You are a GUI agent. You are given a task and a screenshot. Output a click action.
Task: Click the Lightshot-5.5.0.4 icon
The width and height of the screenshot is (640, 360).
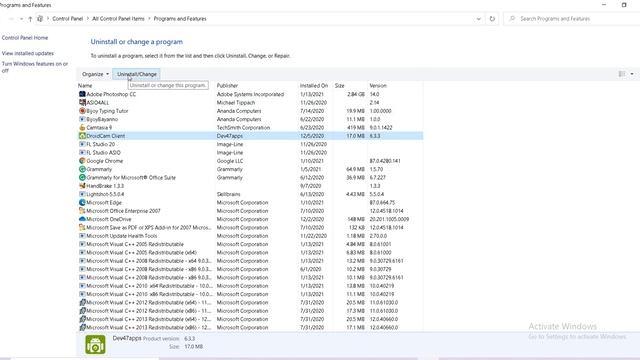82,194
